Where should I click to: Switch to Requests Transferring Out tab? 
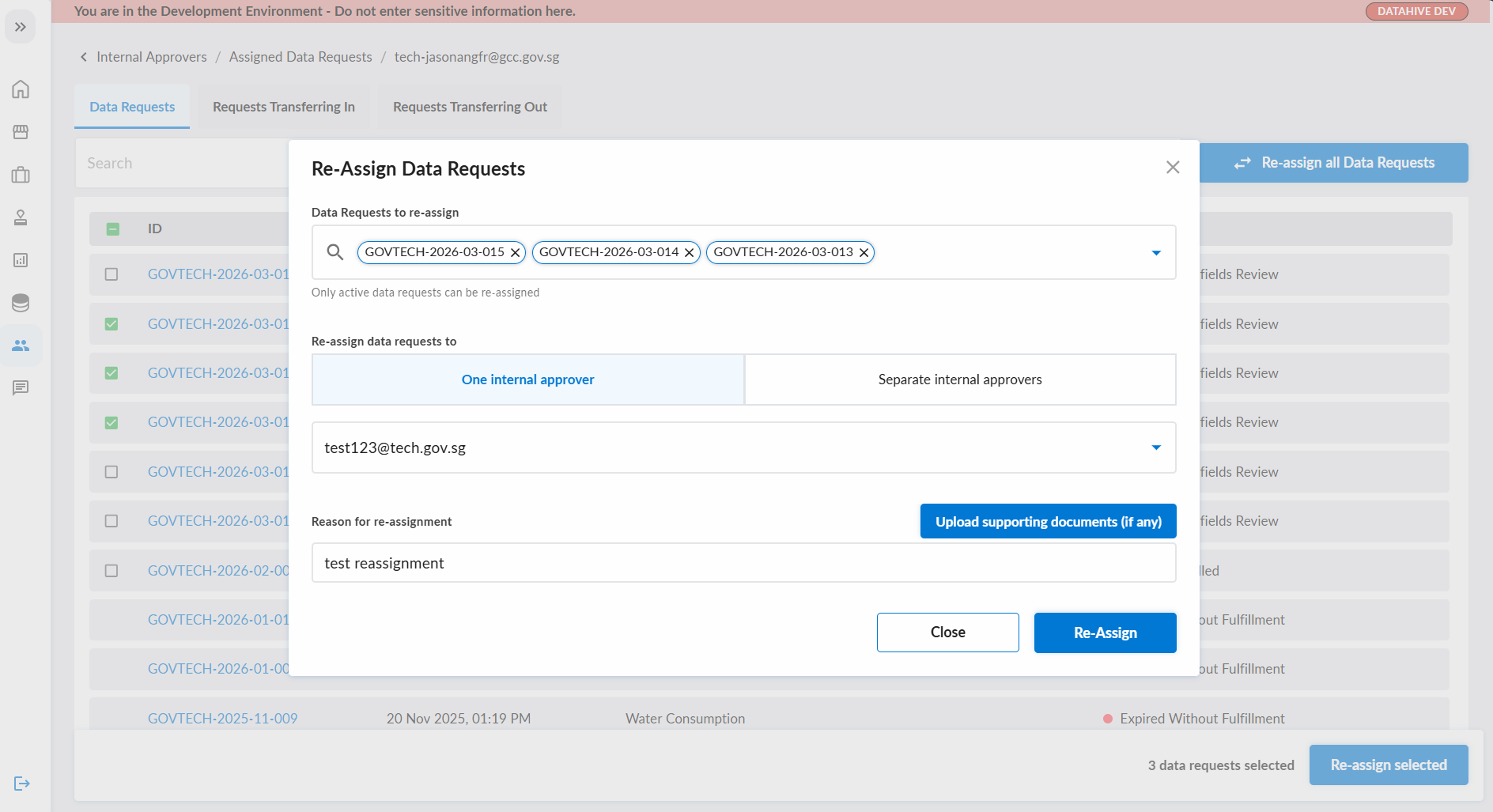(x=470, y=107)
